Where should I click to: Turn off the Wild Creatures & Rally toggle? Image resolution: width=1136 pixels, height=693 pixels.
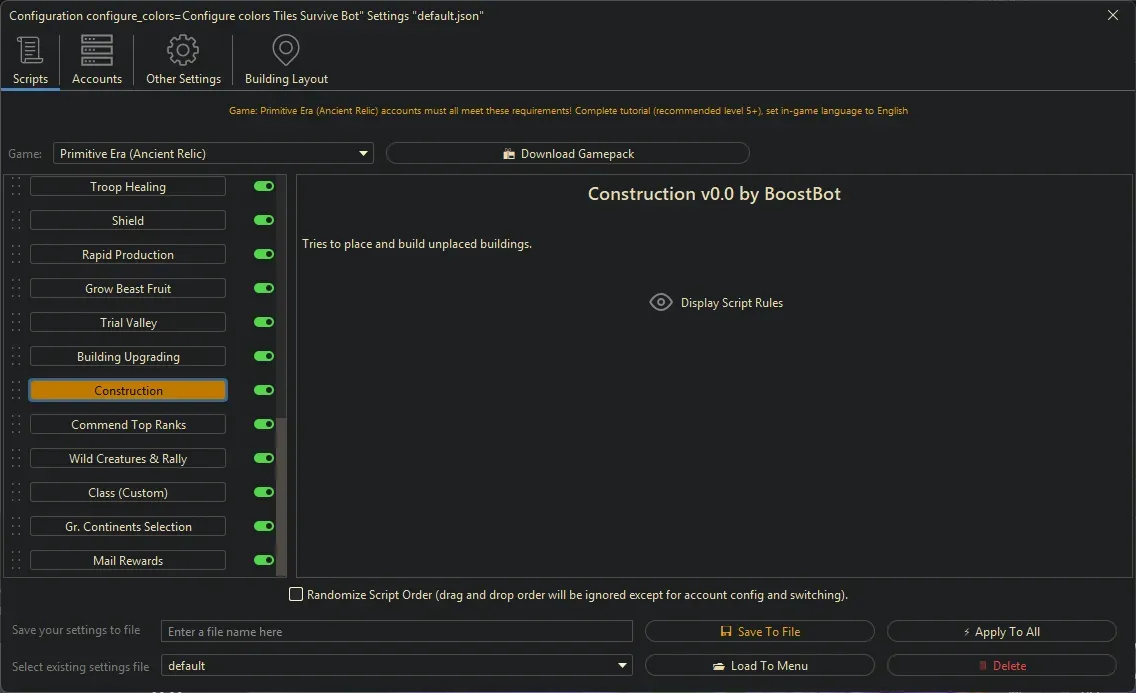point(264,458)
